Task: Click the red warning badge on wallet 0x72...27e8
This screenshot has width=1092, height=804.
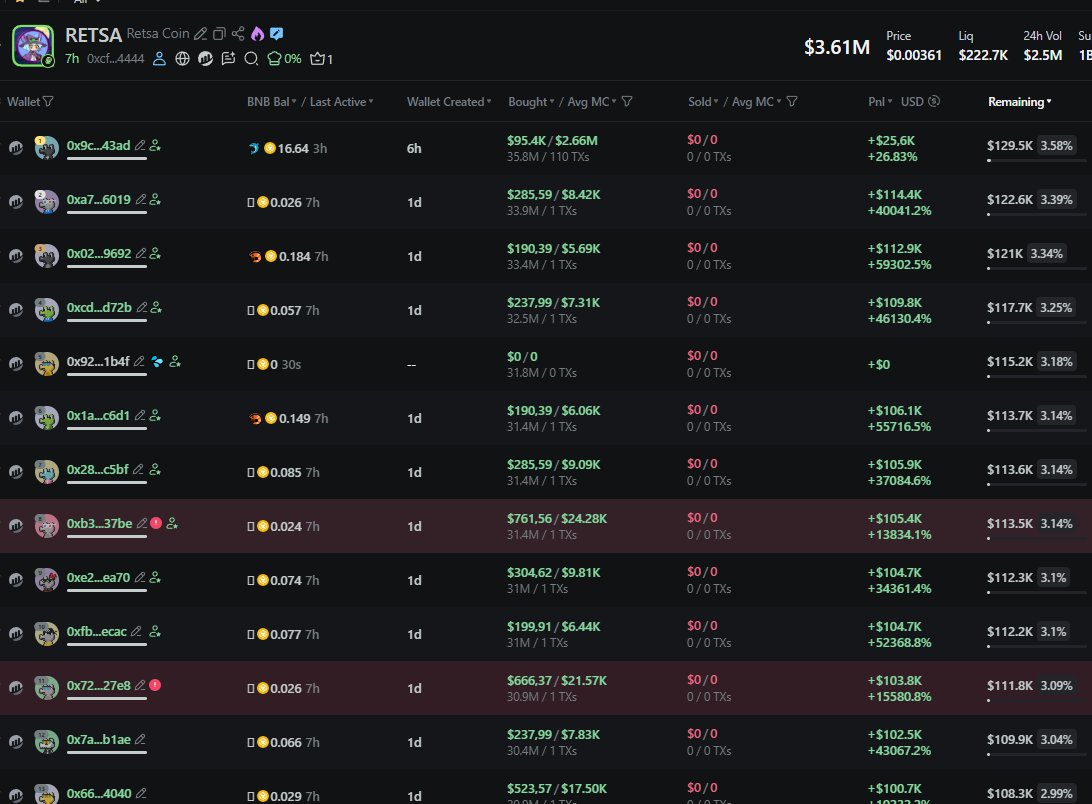Action: [x=155, y=685]
